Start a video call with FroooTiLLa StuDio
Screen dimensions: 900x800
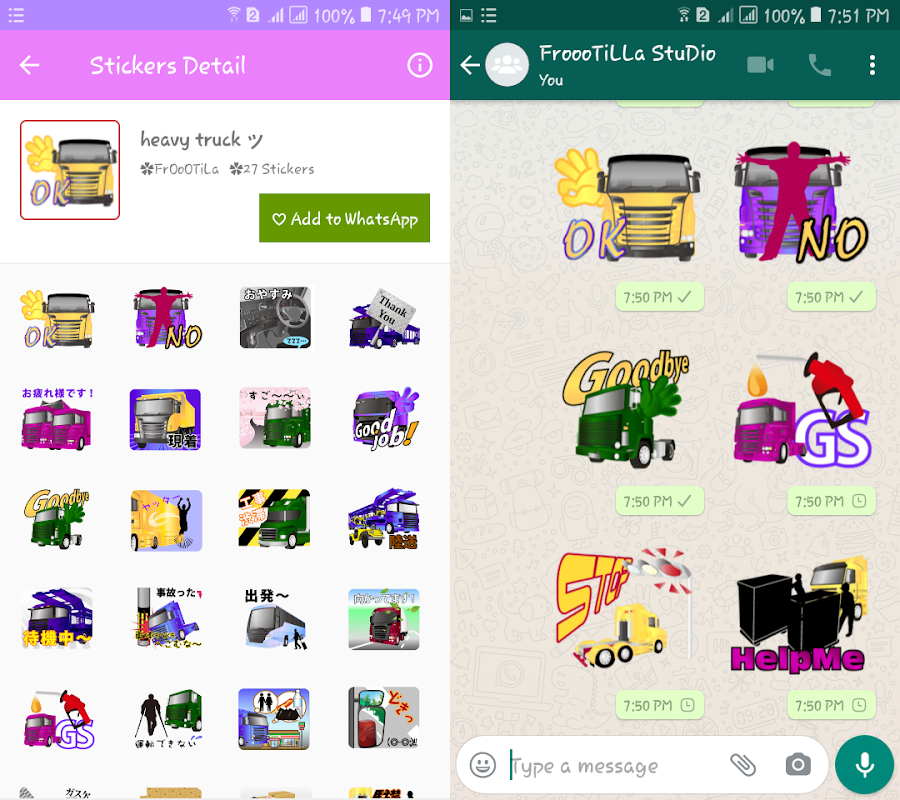(x=761, y=65)
